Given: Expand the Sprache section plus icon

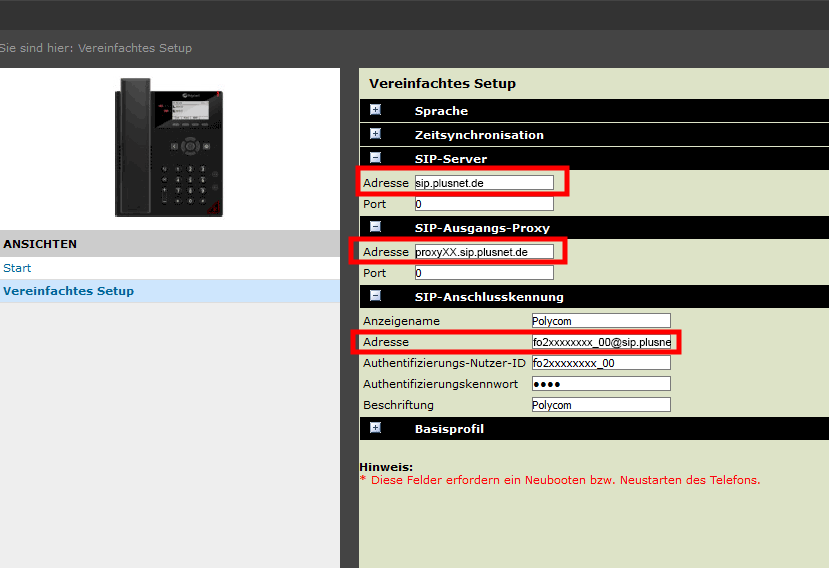Looking at the screenshot, I should (x=375, y=110).
